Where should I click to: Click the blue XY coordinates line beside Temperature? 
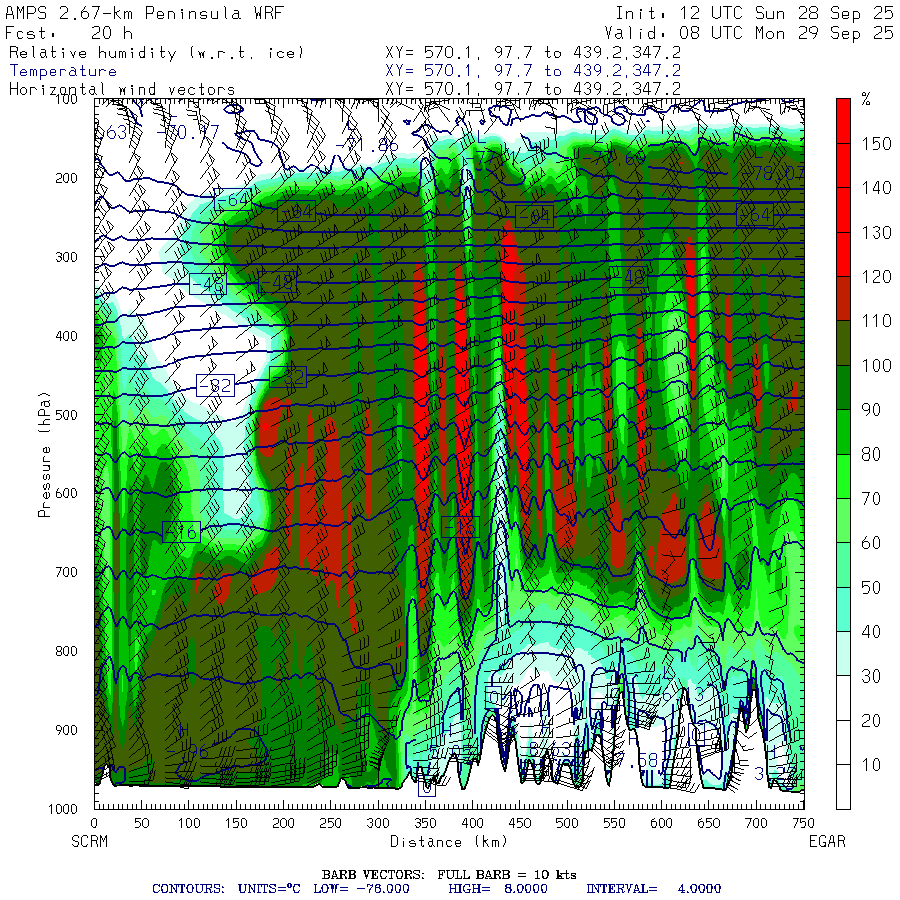pyautogui.click(x=533, y=71)
